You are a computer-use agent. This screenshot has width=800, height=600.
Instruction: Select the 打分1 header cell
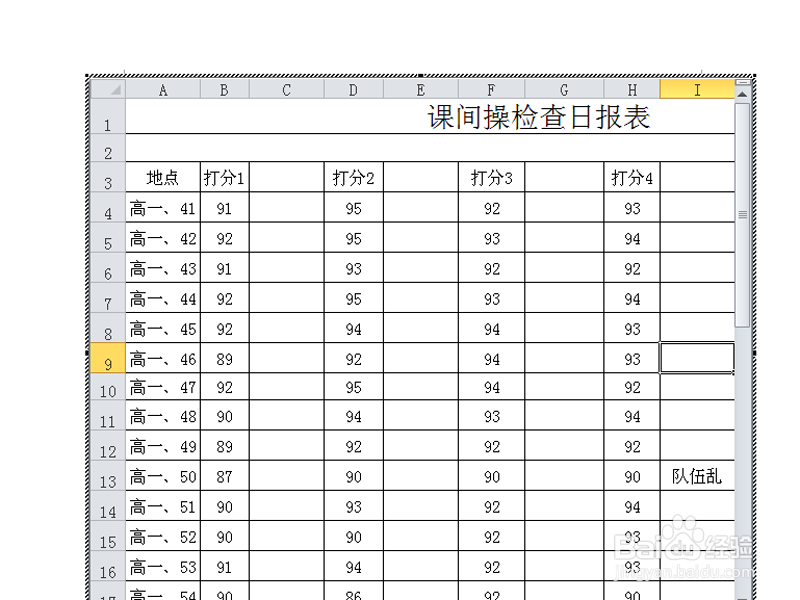[224, 178]
